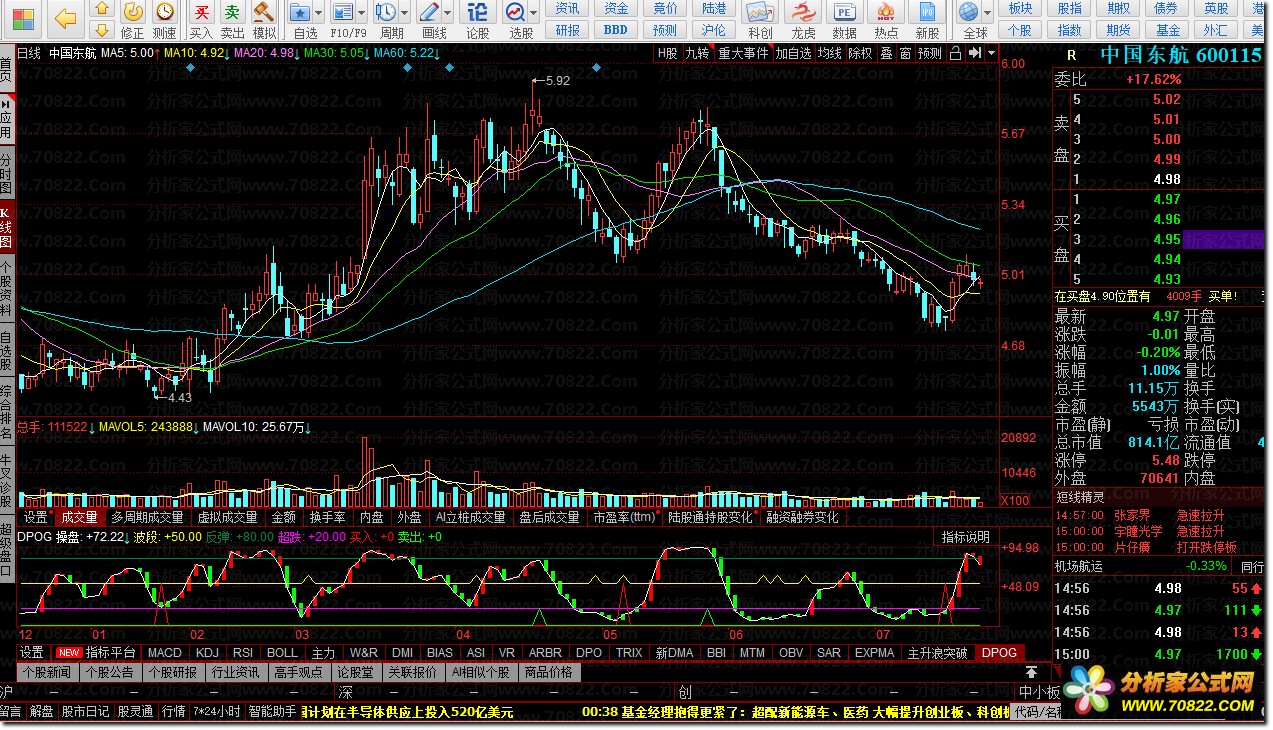Viewport: 1273px width, 730px height.
Task: Expand the 自选 dropdown arrow
Action: pyautogui.click(x=317, y=12)
